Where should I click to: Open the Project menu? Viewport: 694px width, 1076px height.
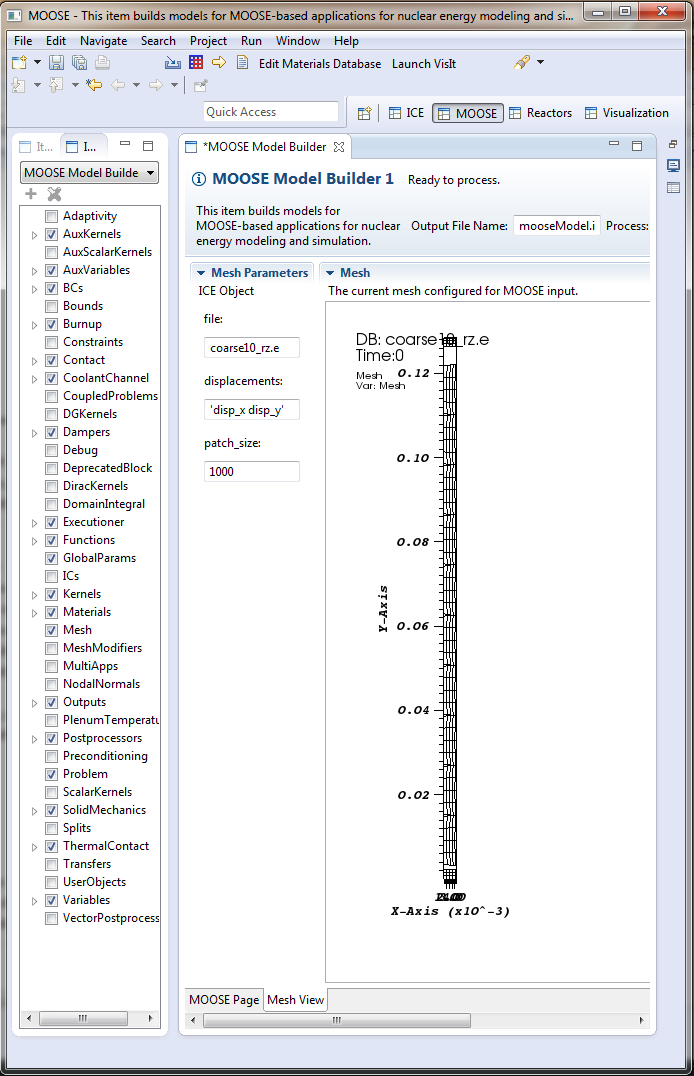tap(208, 41)
